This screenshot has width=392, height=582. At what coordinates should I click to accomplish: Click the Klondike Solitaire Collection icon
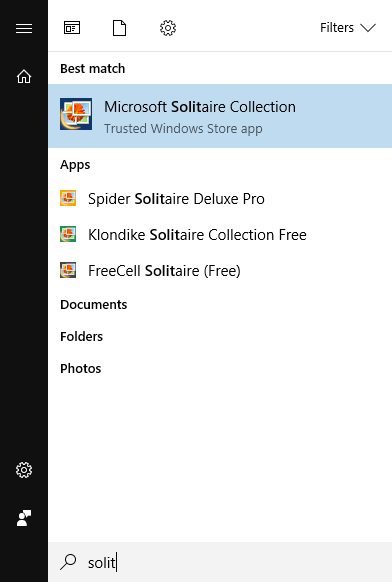[68, 234]
